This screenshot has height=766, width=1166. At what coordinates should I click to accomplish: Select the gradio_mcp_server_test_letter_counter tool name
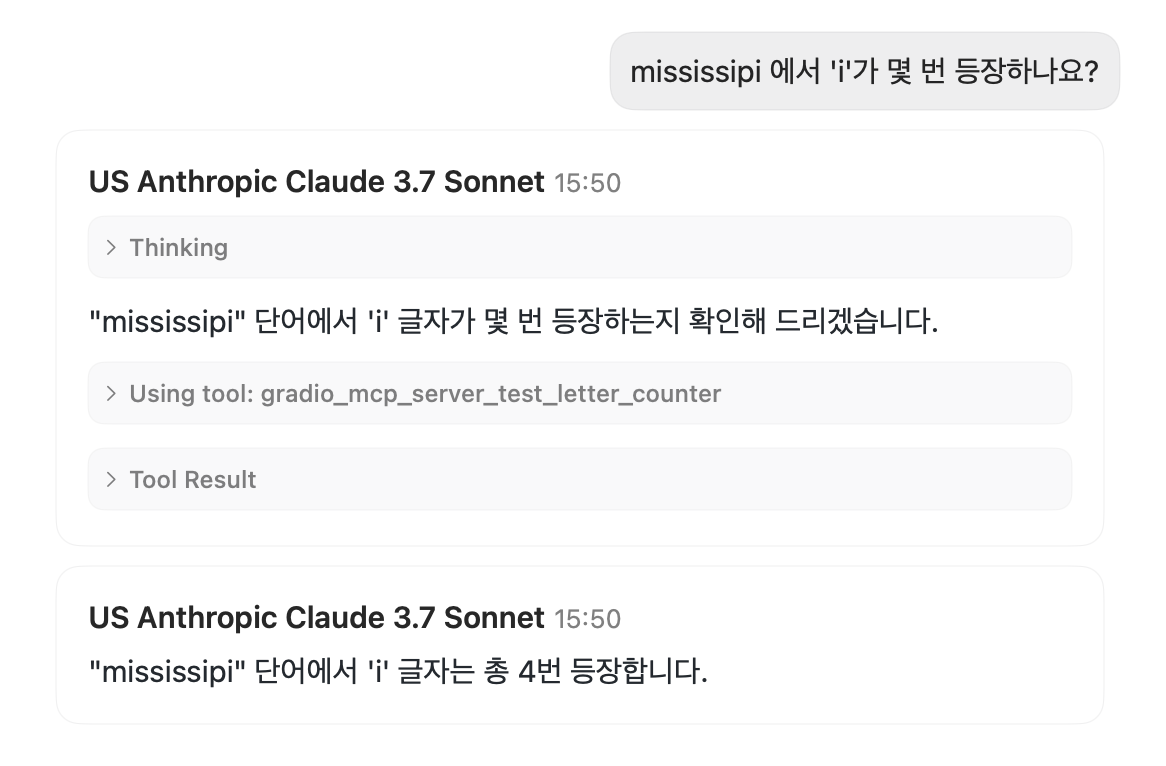pyautogui.click(x=491, y=393)
